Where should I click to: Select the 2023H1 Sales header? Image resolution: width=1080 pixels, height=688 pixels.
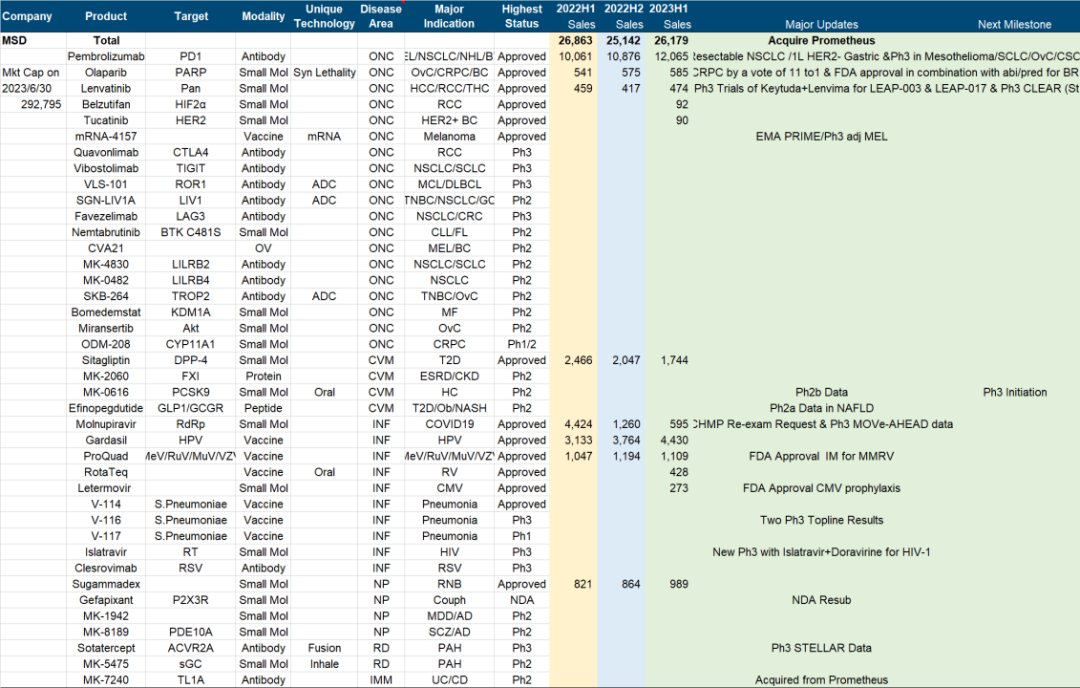click(669, 16)
